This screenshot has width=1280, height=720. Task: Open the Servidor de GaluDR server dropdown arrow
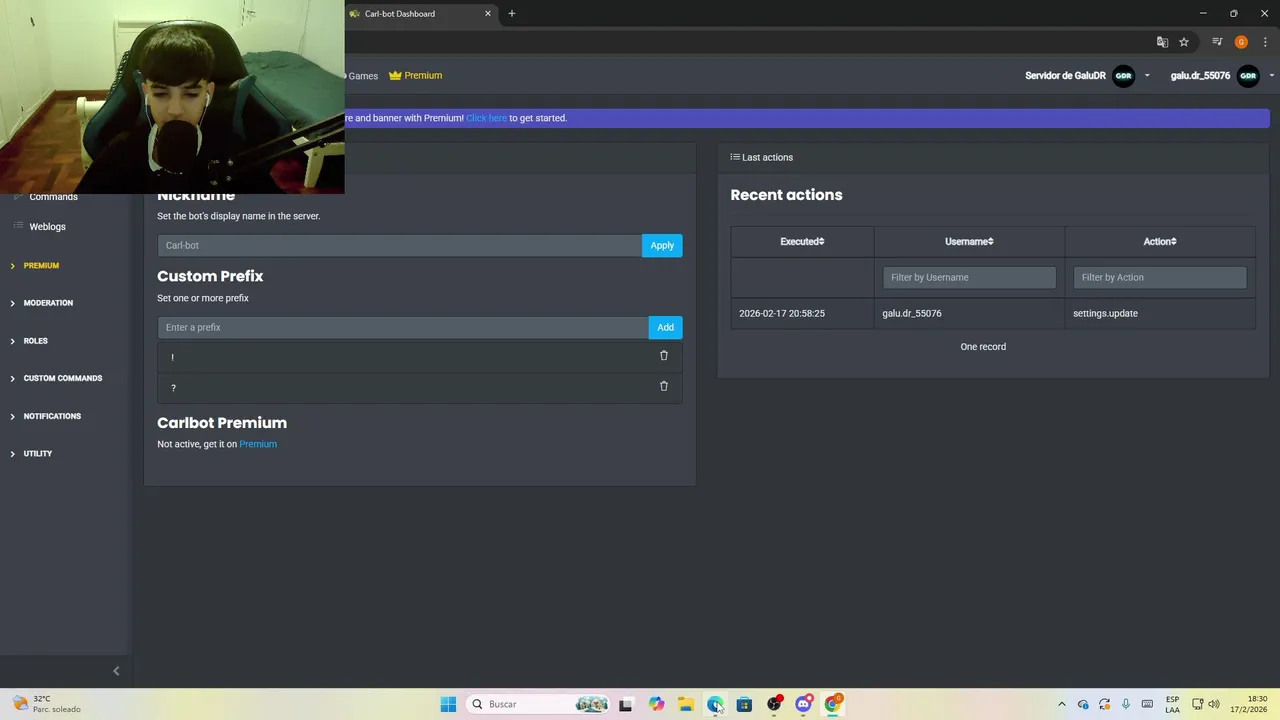point(1147,76)
